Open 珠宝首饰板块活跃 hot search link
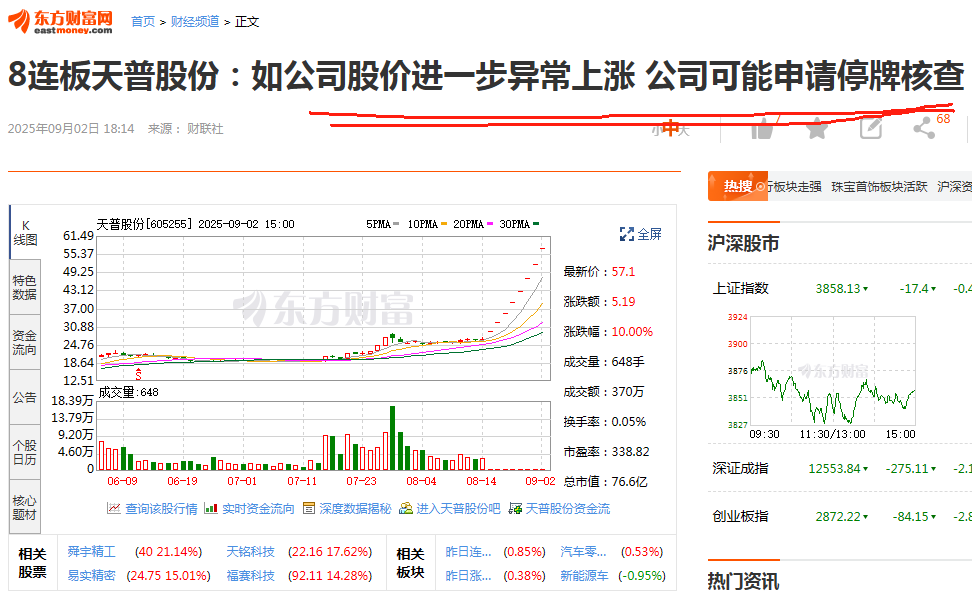 [879, 187]
